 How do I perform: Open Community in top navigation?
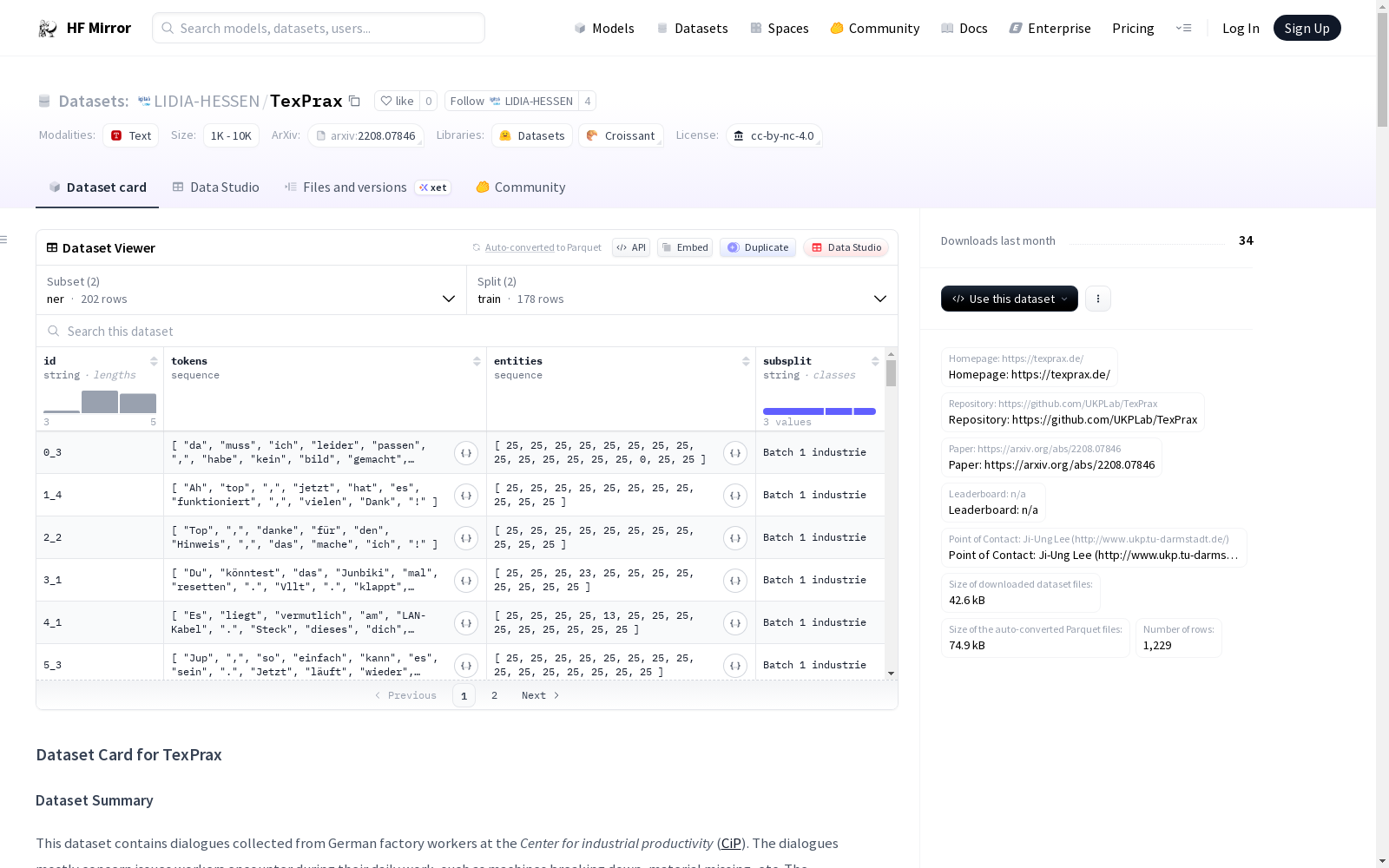coord(875,29)
